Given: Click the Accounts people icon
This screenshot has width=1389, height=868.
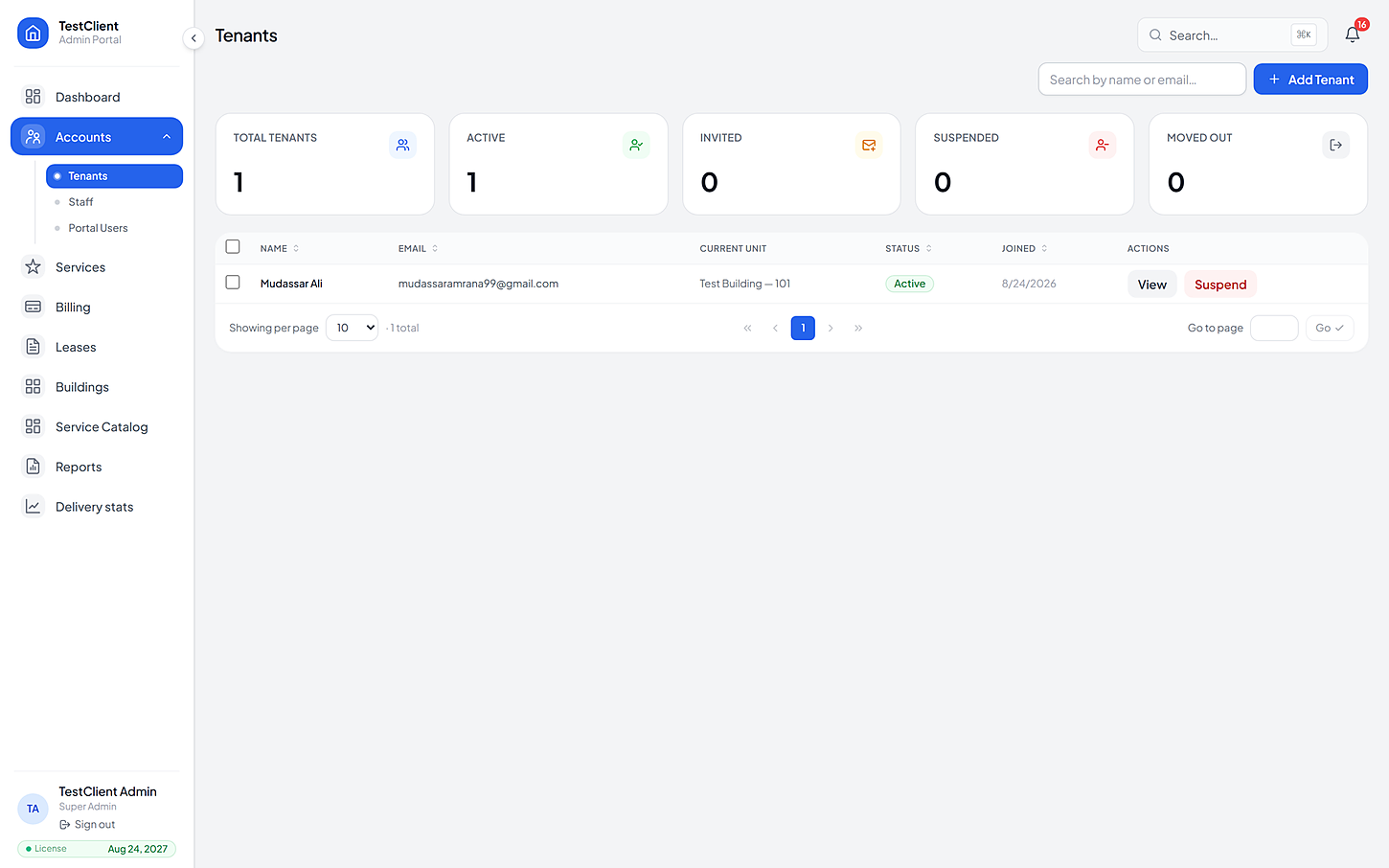Looking at the screenshot, I should [34, 137].
